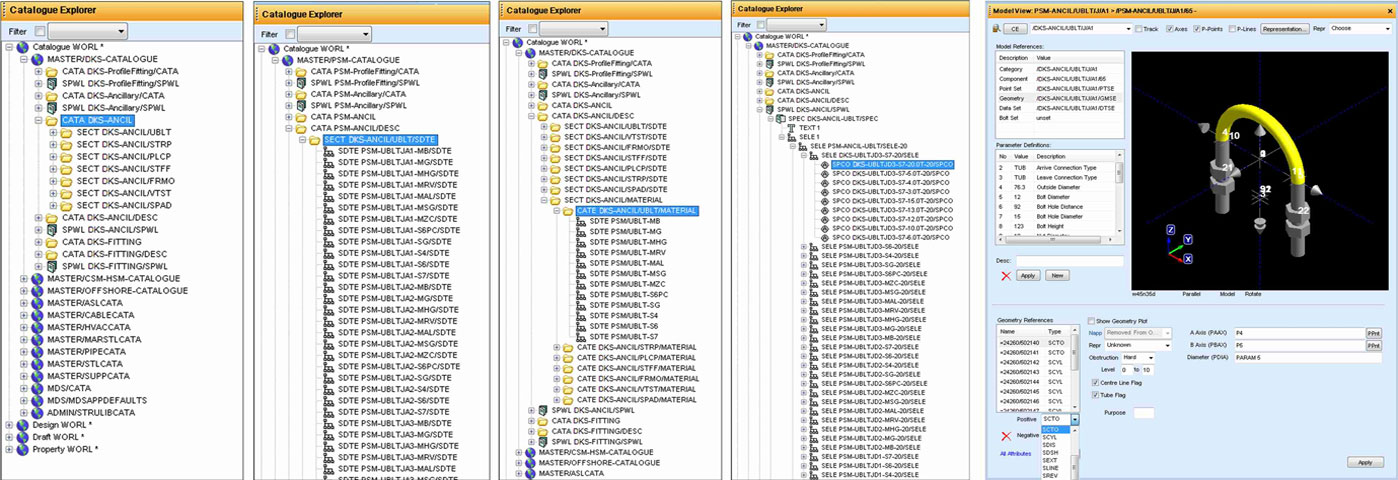Click SDTE PSM/UBLT-MB element icon in third explorer
The image size is (1398, 480).
tap(582, 221)
